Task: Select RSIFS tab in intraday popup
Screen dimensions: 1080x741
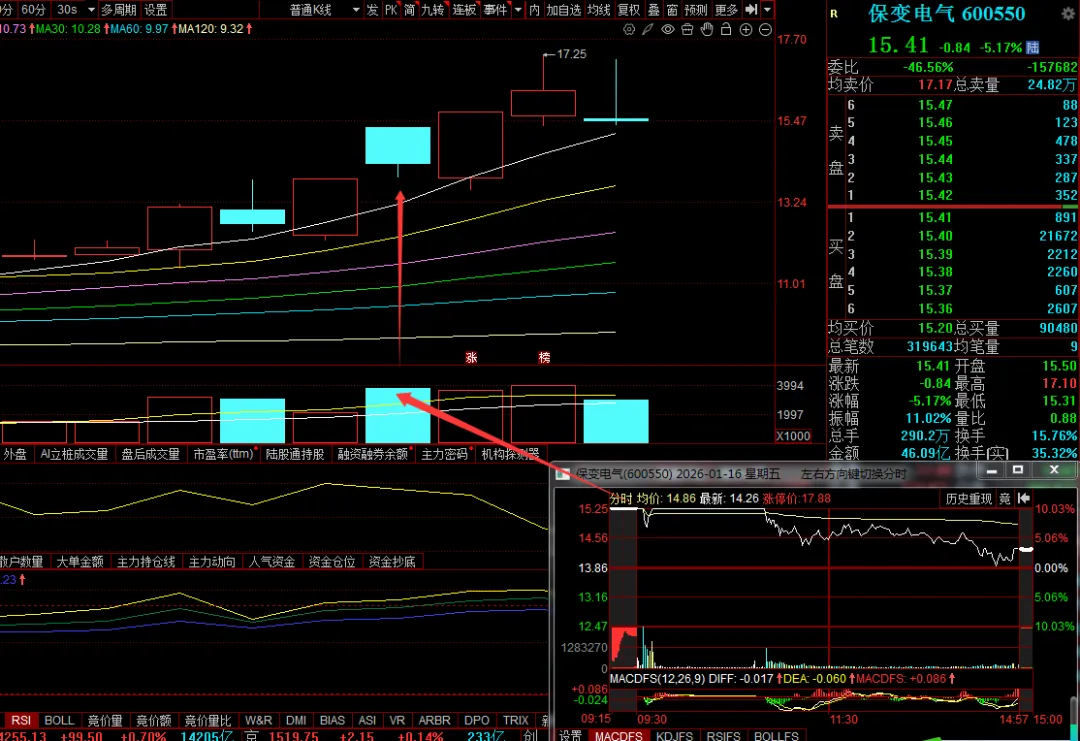Action: tap(723, 735)
